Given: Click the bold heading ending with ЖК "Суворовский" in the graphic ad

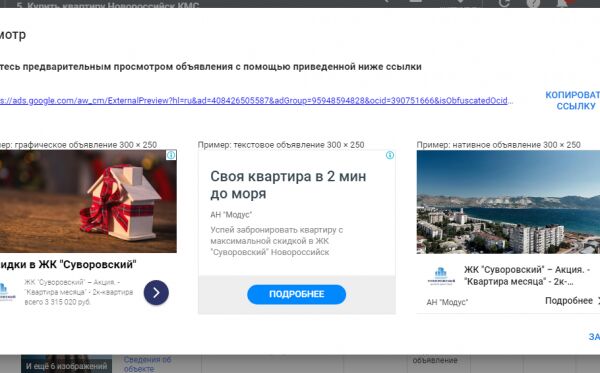Looking at the screenshot, I should click(68, 264).
